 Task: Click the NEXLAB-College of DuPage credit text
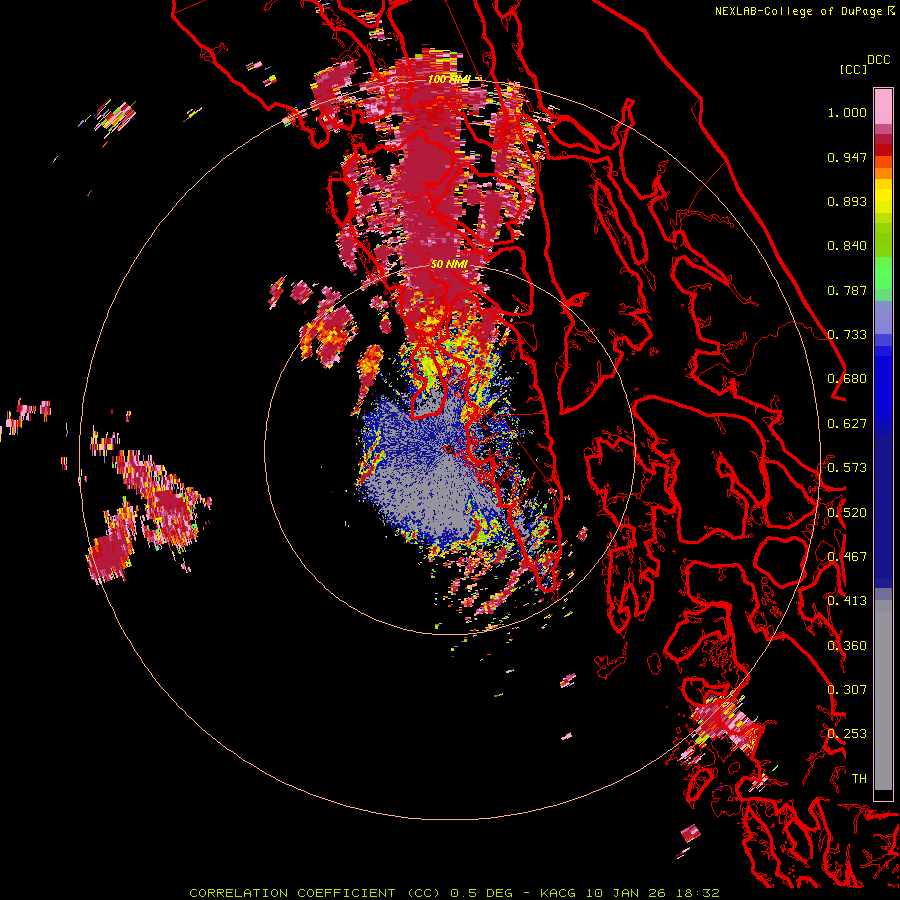(799, 11)
